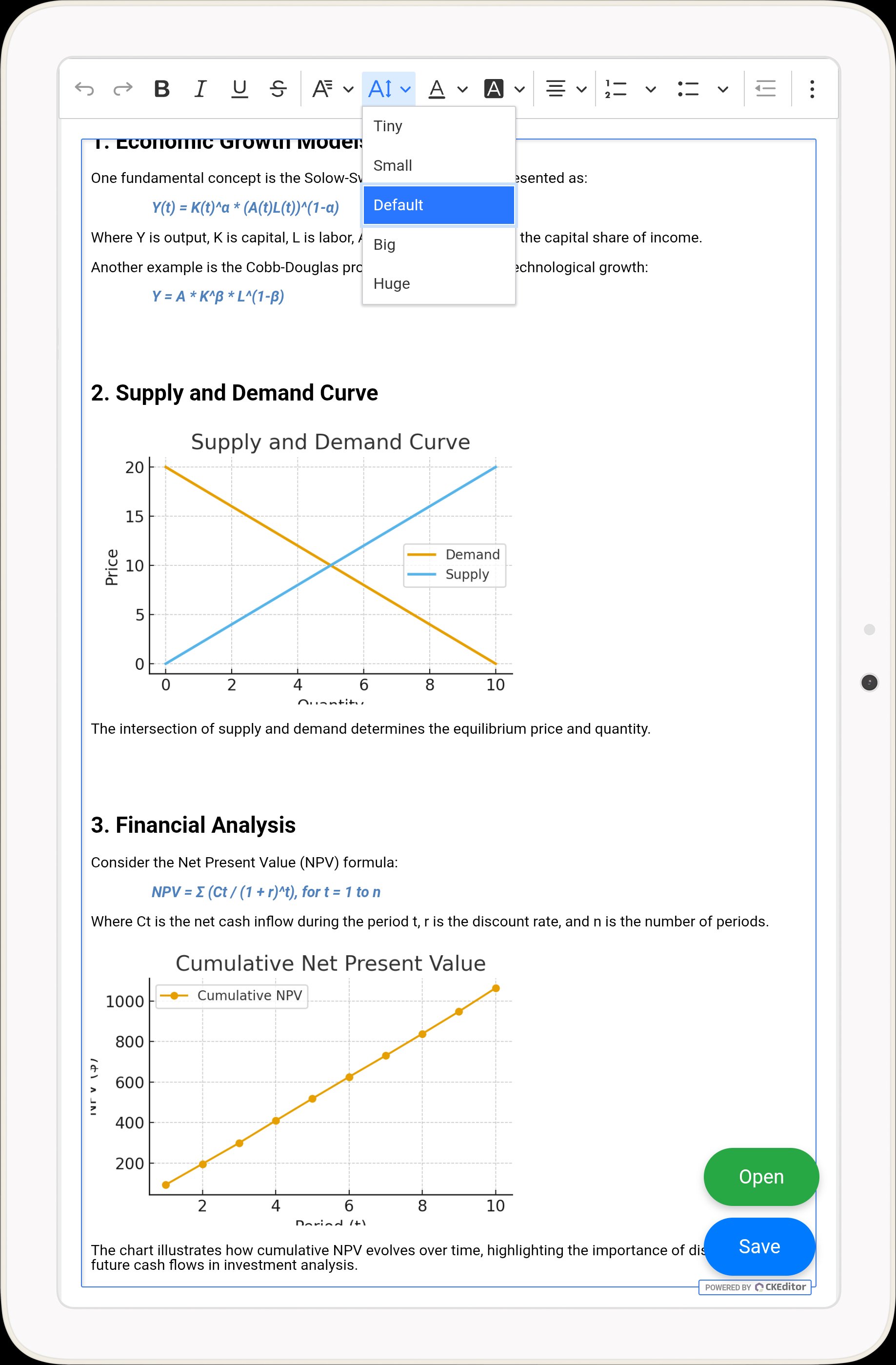Insert a Bulleted List
Image resolution: width=896 pixels, height=1365 pixels.
pos(688,89)
